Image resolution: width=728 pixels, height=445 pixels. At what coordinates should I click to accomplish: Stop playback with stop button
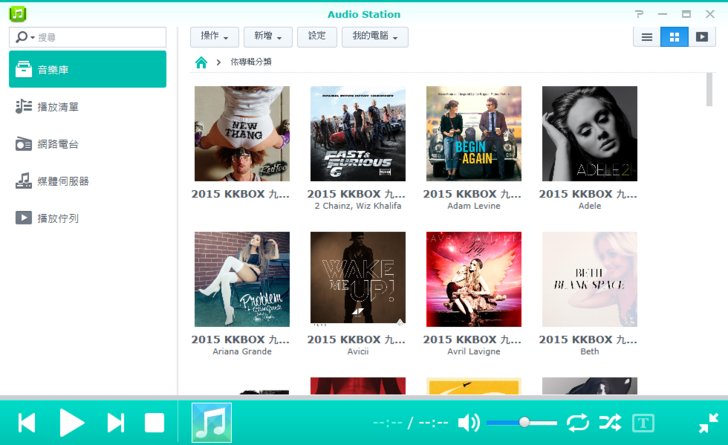coord(155,423)
